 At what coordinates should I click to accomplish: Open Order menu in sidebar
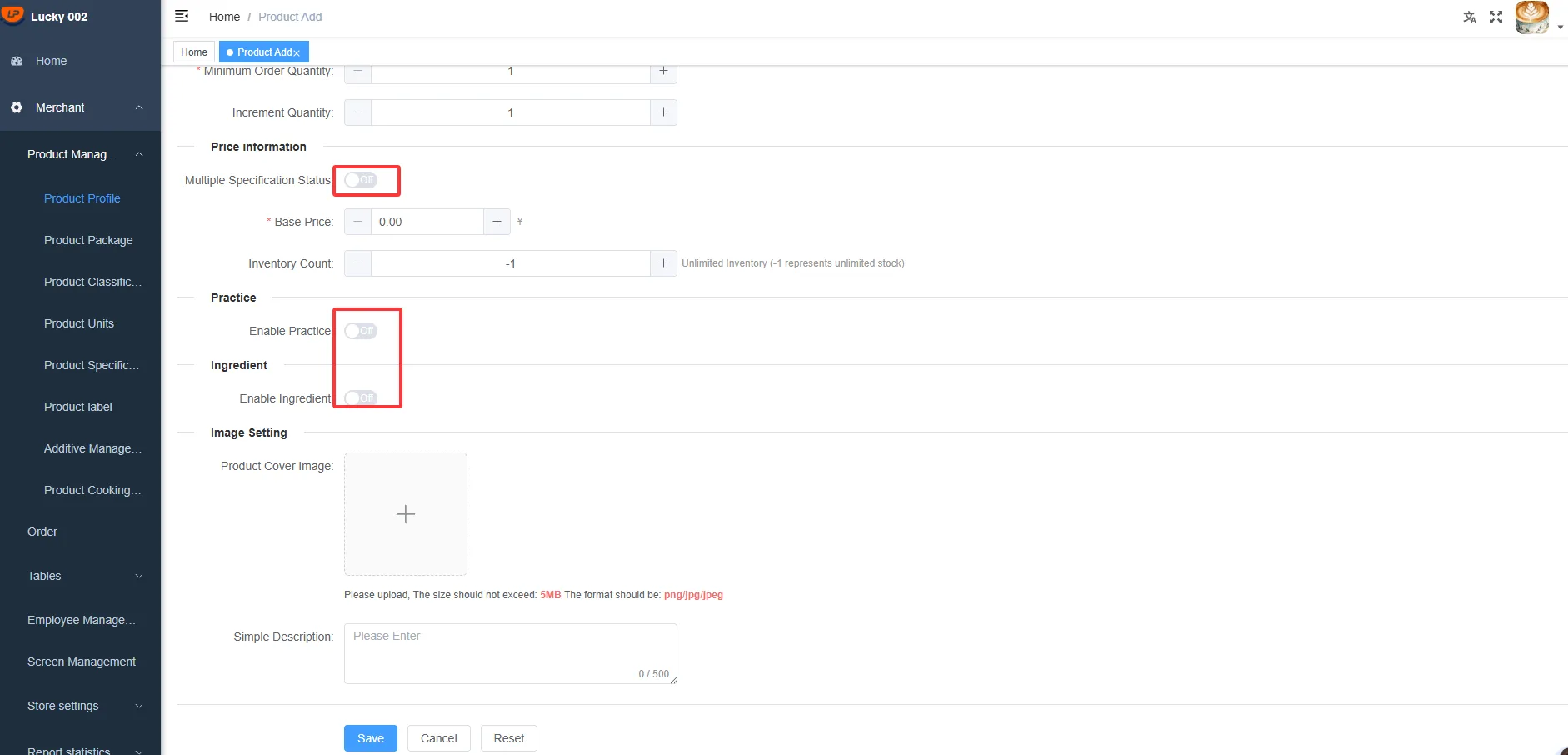click(x=42, y=532)
